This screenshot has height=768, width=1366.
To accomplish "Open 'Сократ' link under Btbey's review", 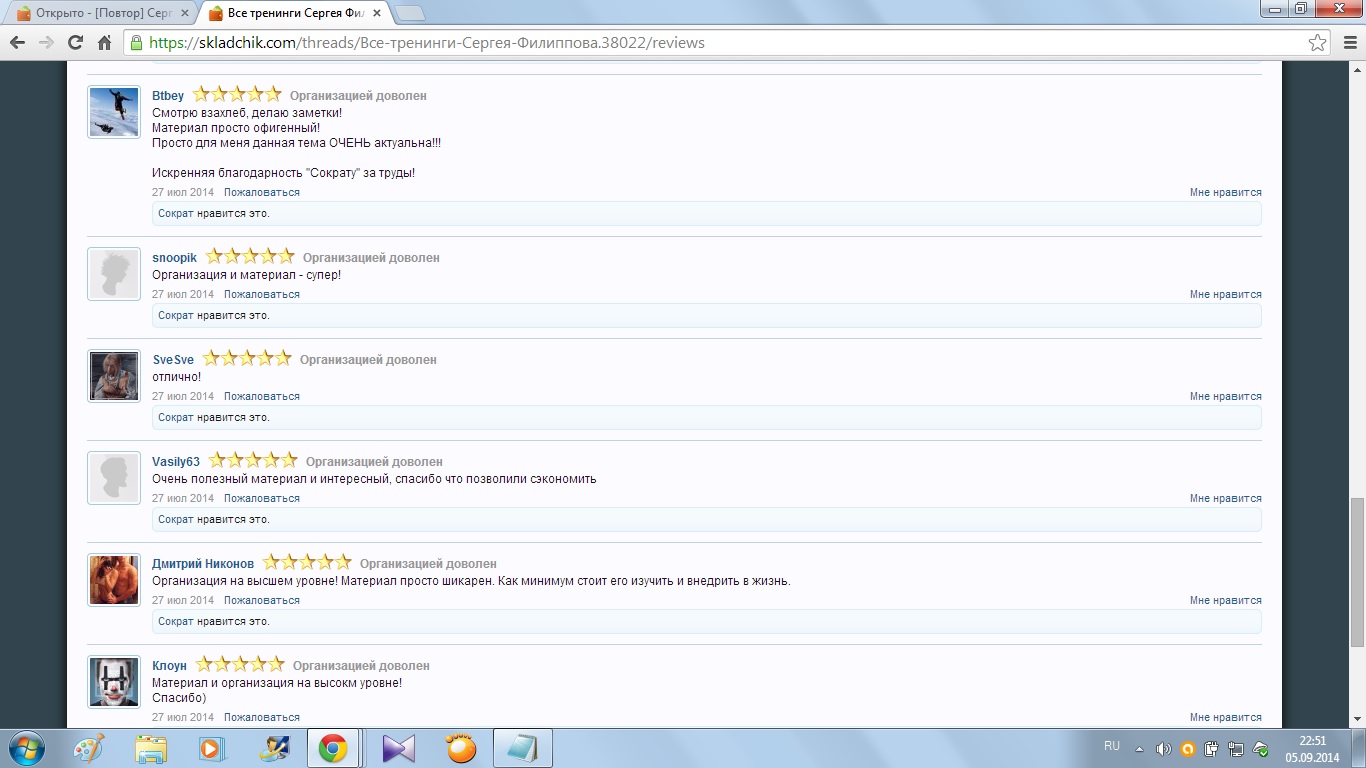I will [176, 213].
